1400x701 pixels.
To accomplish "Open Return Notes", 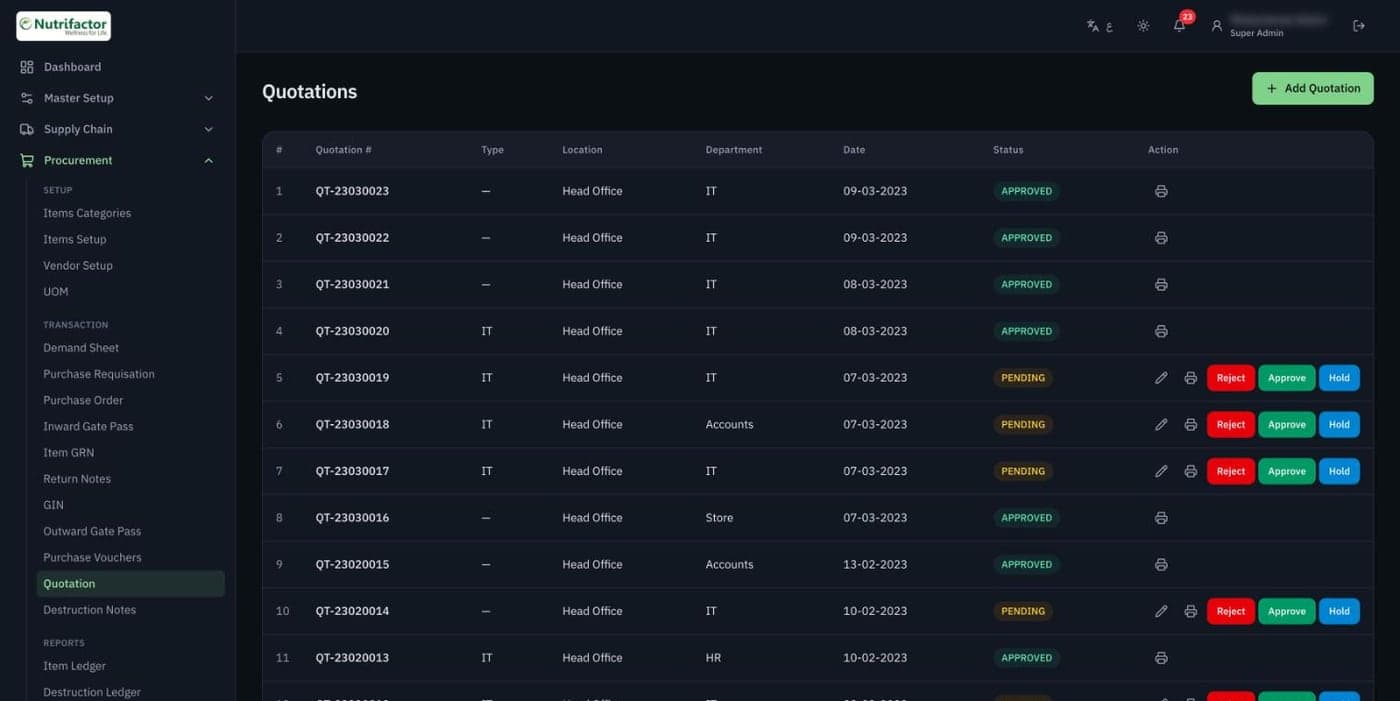I will coord(77,479).
